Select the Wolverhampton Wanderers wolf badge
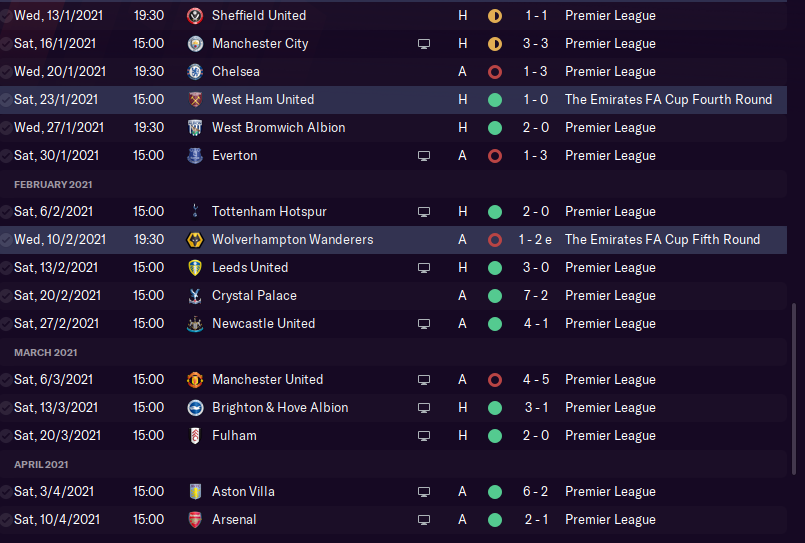This screenshot has width=805, height=543. 194,240
